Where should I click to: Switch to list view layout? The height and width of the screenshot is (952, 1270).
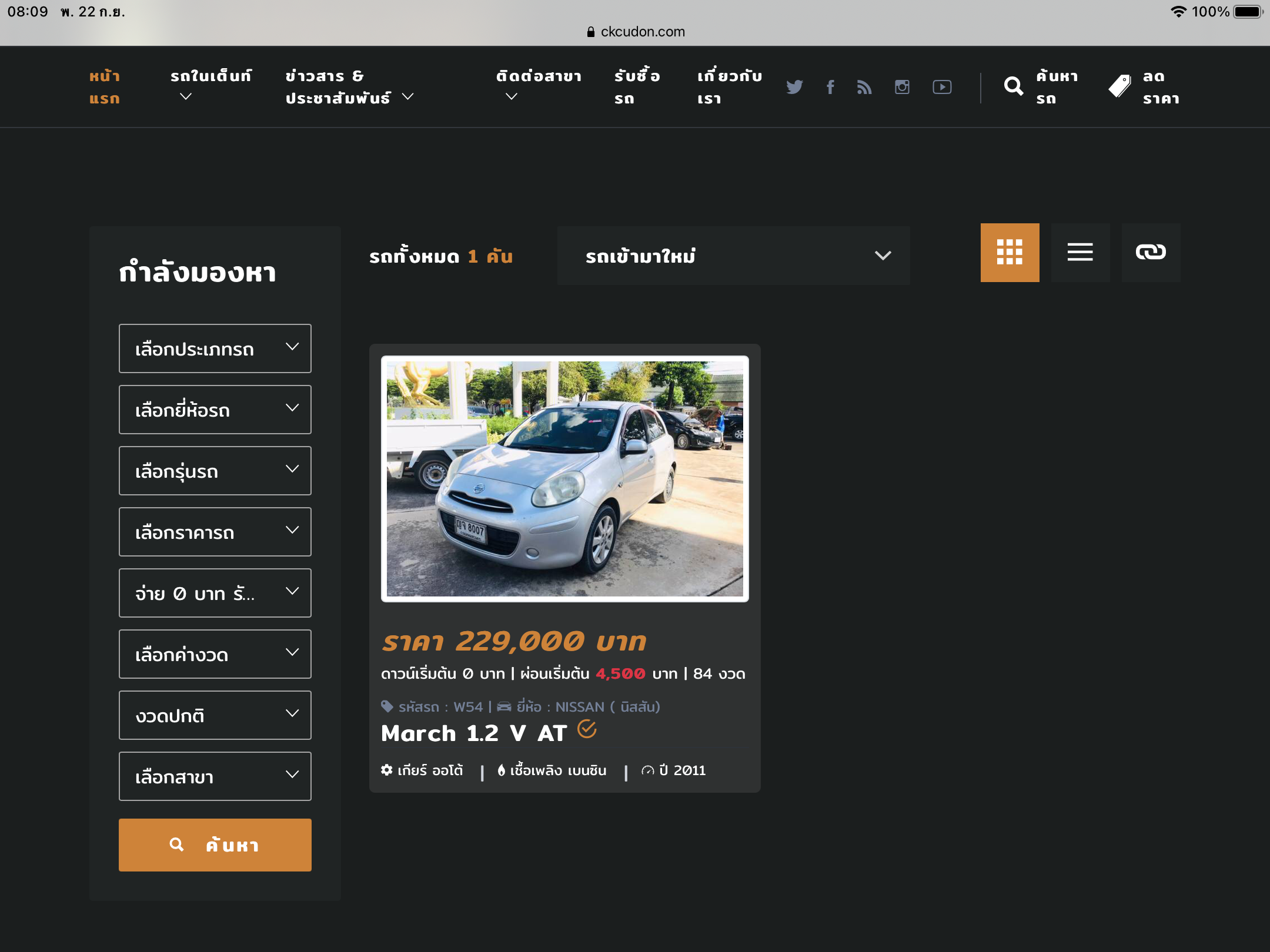1080,253
